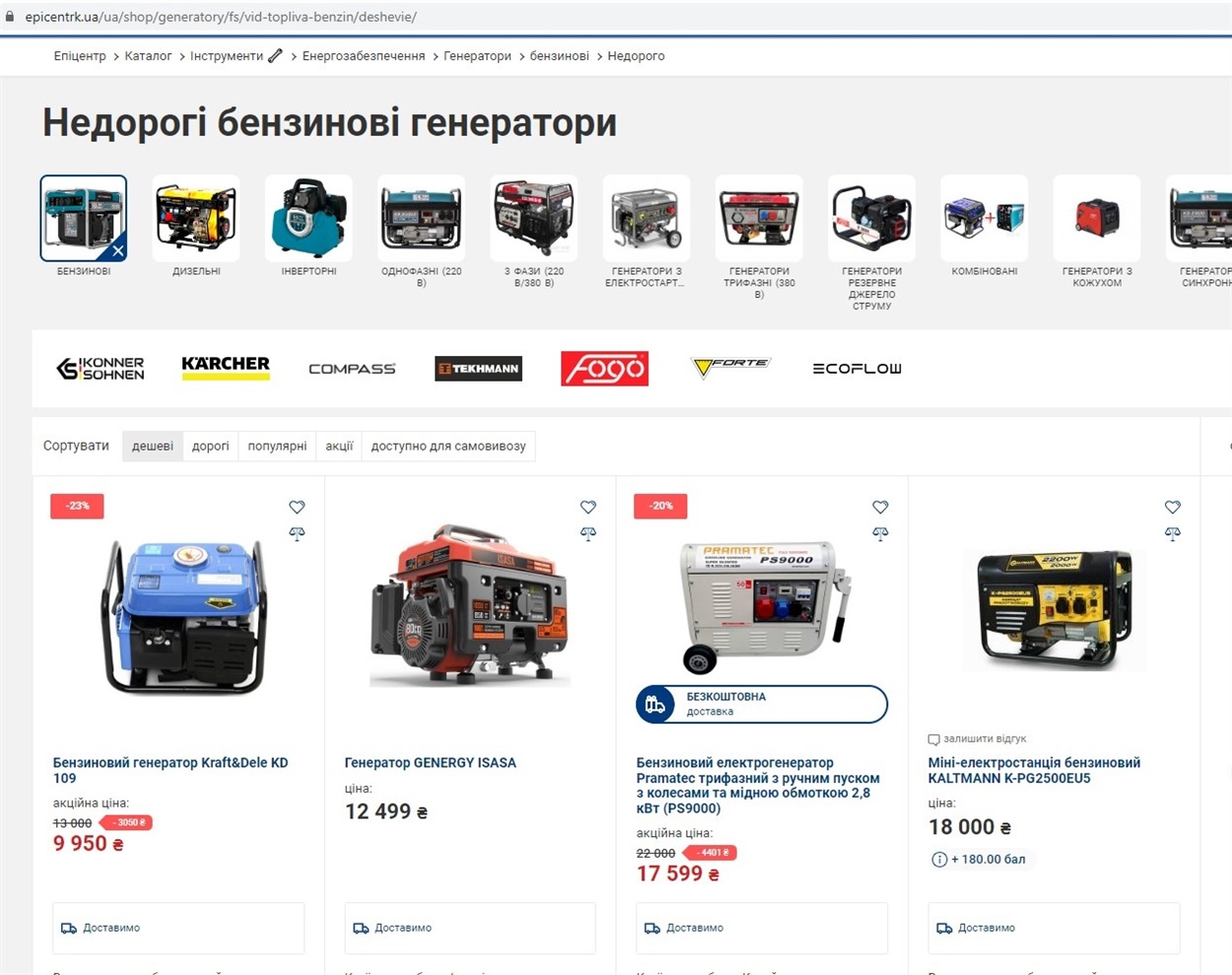Viewport: 1232px width, 975px height.
Task: Show доступно для самовивозу items
Action: click(448, 446)
